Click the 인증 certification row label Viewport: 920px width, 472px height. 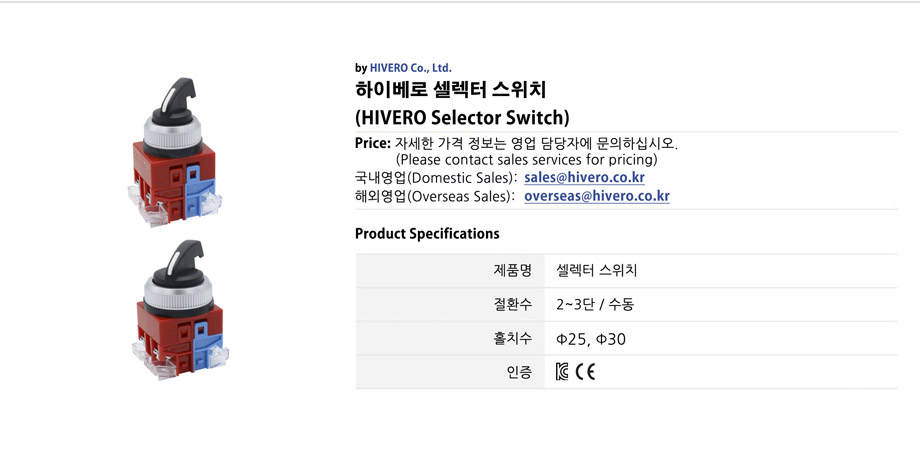519,372
